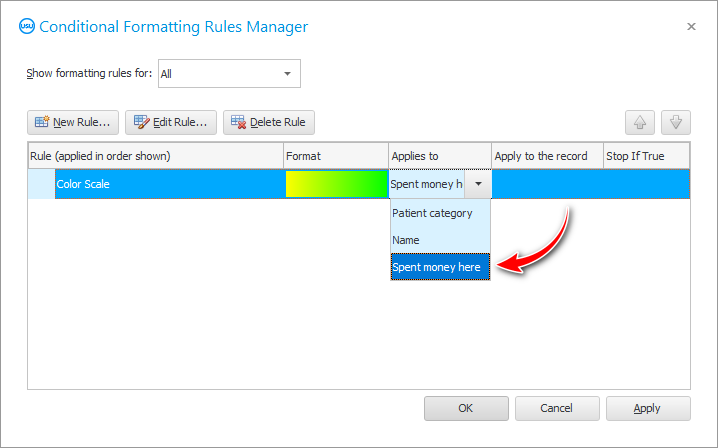This screenshot has width=718, height=448.
Task: Click the Delete Rule red-cross icon
Action: pos(238,122)
